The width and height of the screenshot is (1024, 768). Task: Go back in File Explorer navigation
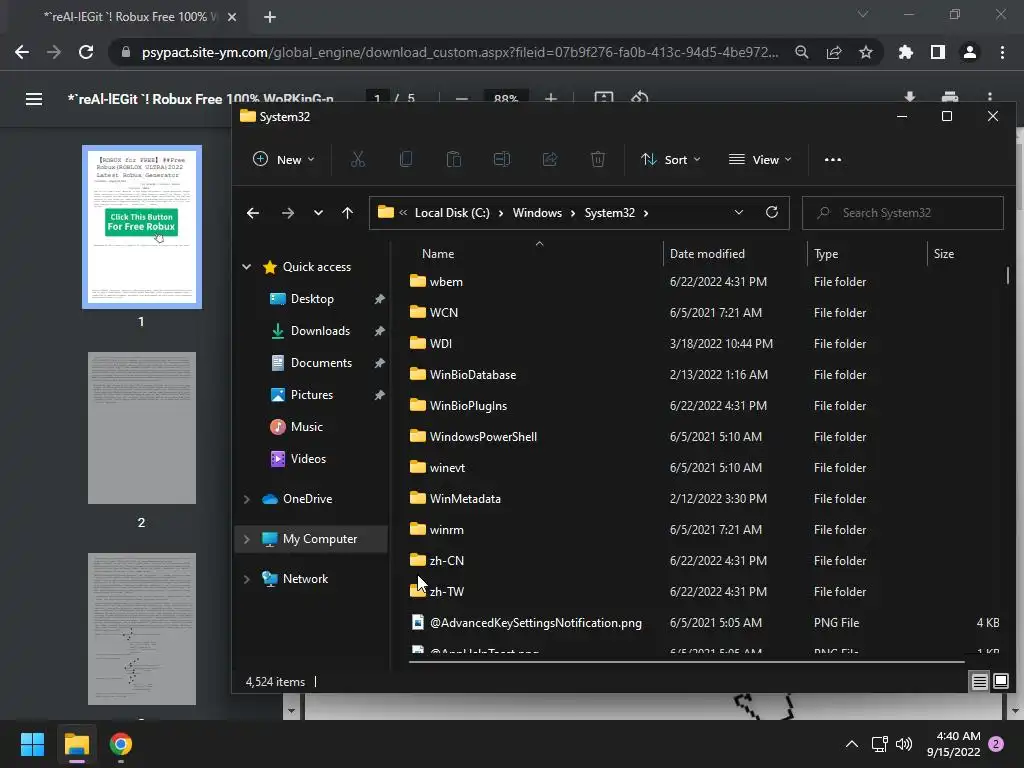[x=253, y=213]
